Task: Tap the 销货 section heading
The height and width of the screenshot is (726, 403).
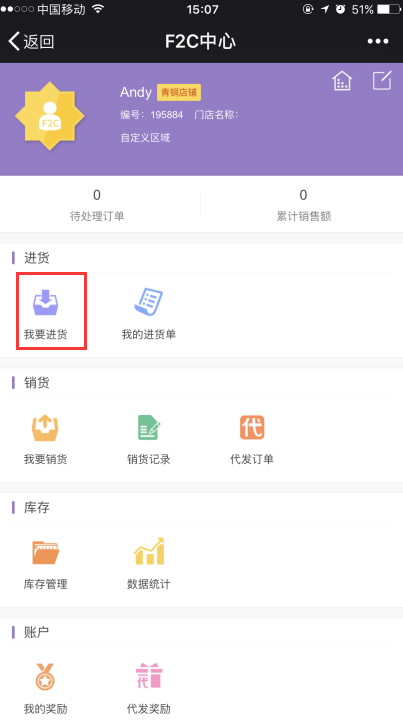Action: pyautogui.click(x=37, y=383)
